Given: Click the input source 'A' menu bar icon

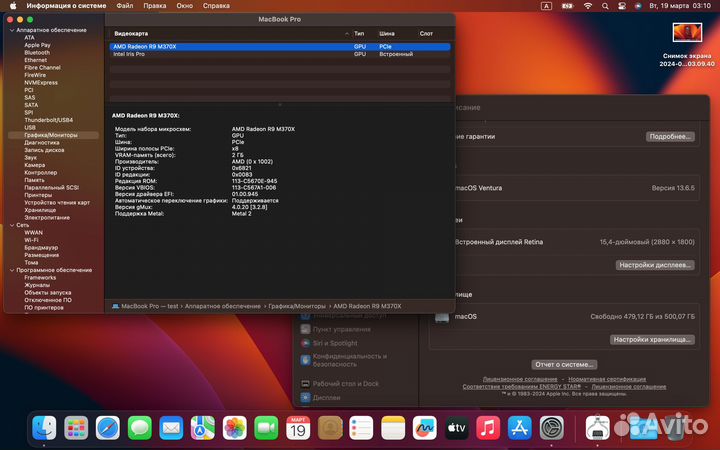Looking at the screenshot, I should click(546, 6).
